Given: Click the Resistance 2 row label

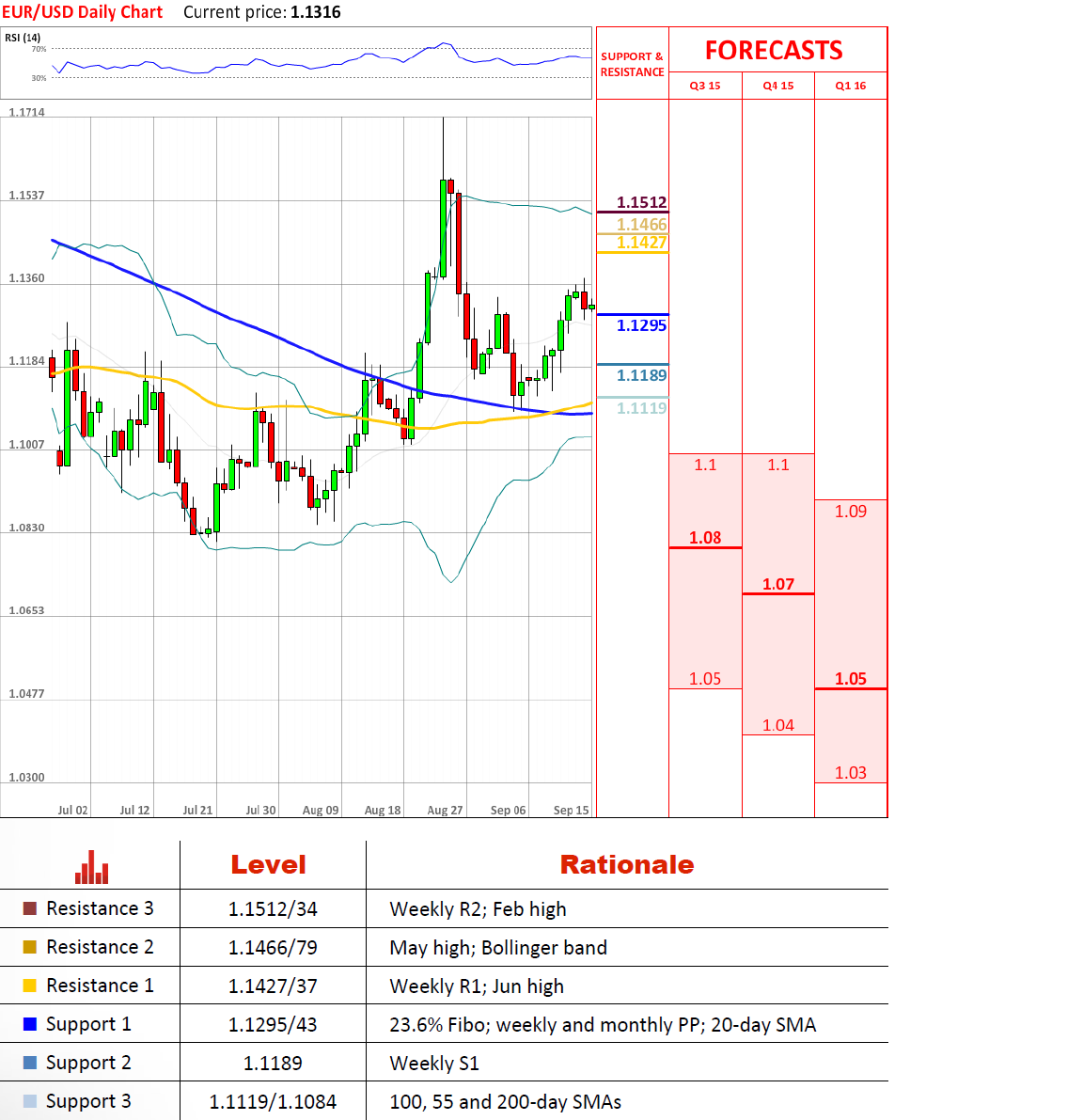Looking at the screenshot, I should (x=100, y=947).
